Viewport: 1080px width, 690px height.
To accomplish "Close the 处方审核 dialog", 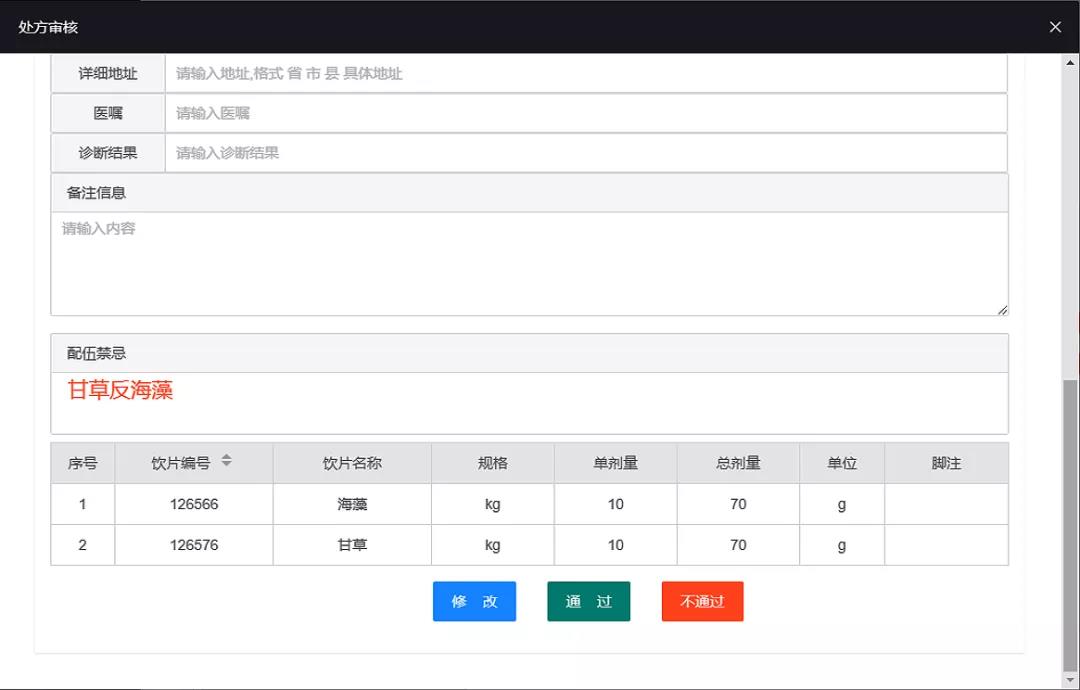I will (1055, 27).
